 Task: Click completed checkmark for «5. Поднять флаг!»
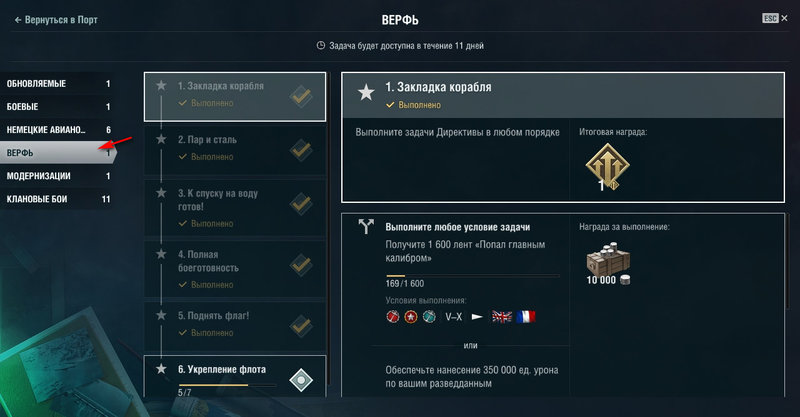tap(303, 322)
